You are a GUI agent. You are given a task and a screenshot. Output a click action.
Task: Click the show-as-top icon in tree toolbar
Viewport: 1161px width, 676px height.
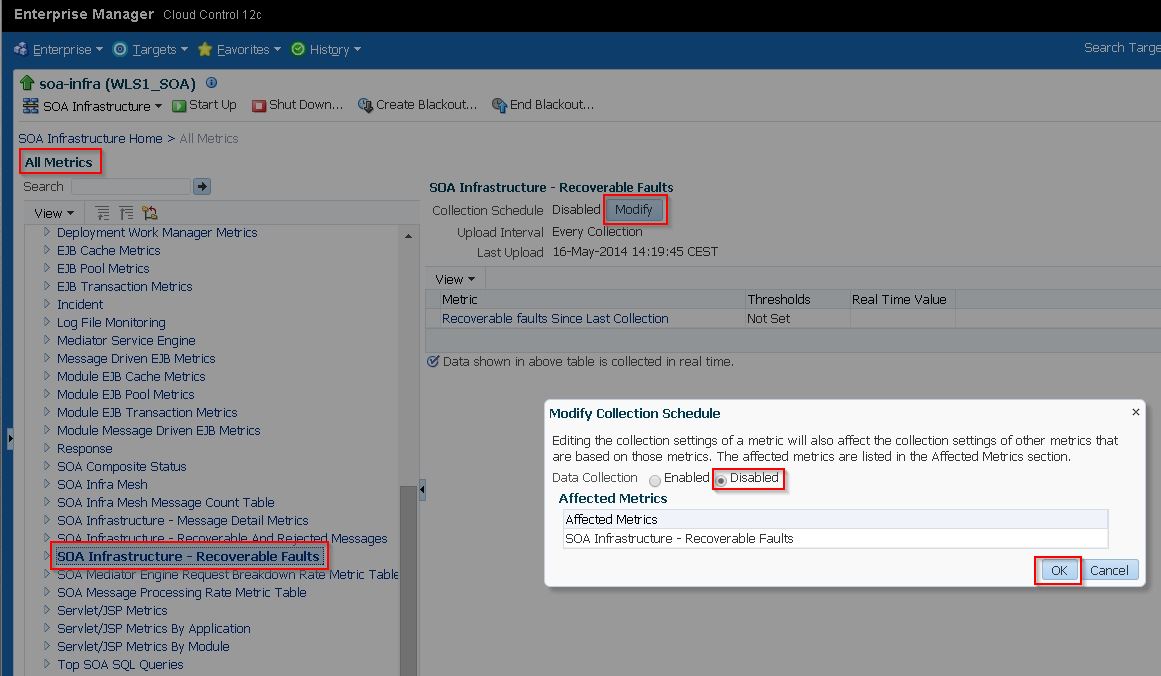[150, 213]
